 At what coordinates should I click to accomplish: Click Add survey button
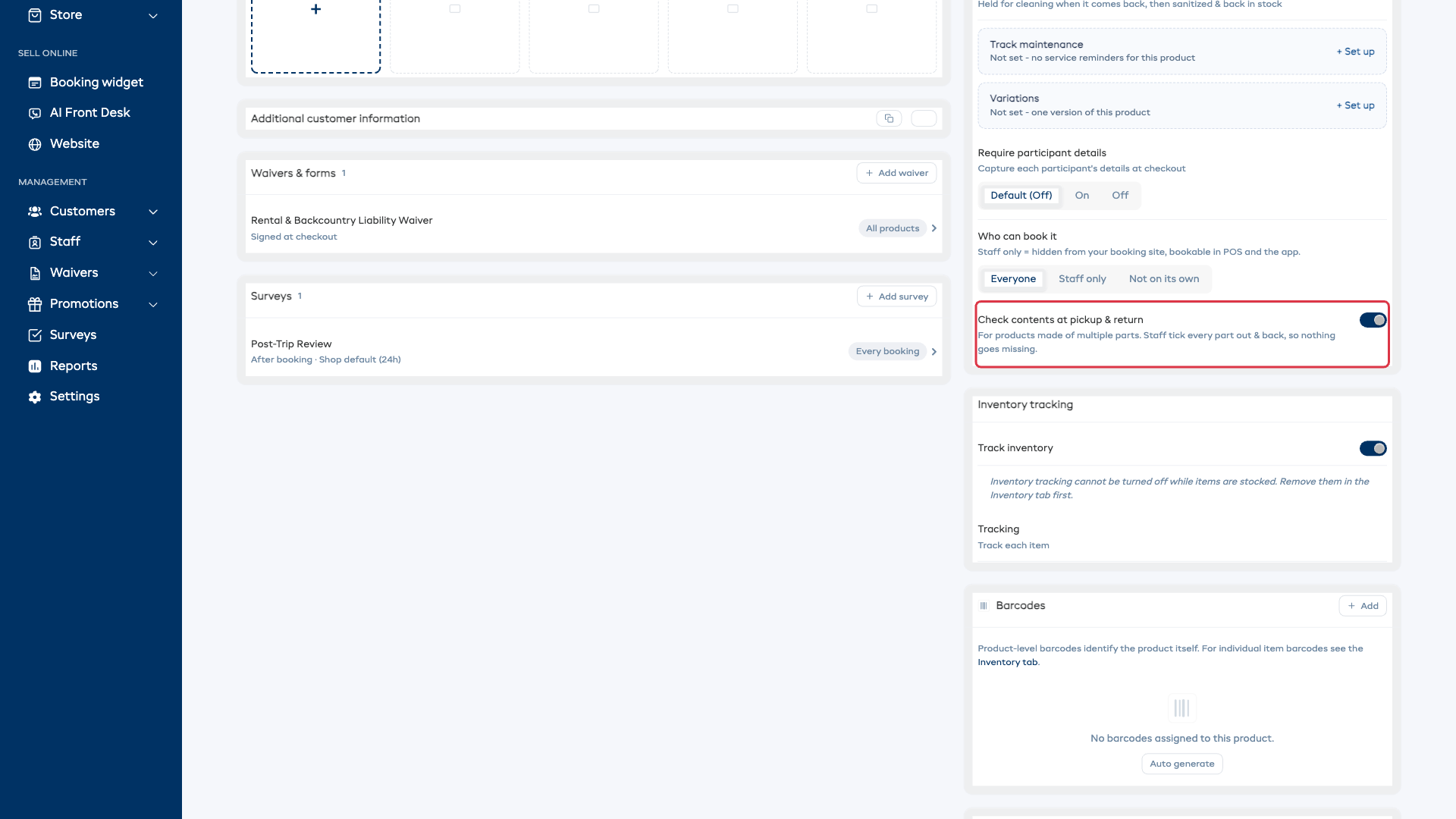[x=896, y=297]
